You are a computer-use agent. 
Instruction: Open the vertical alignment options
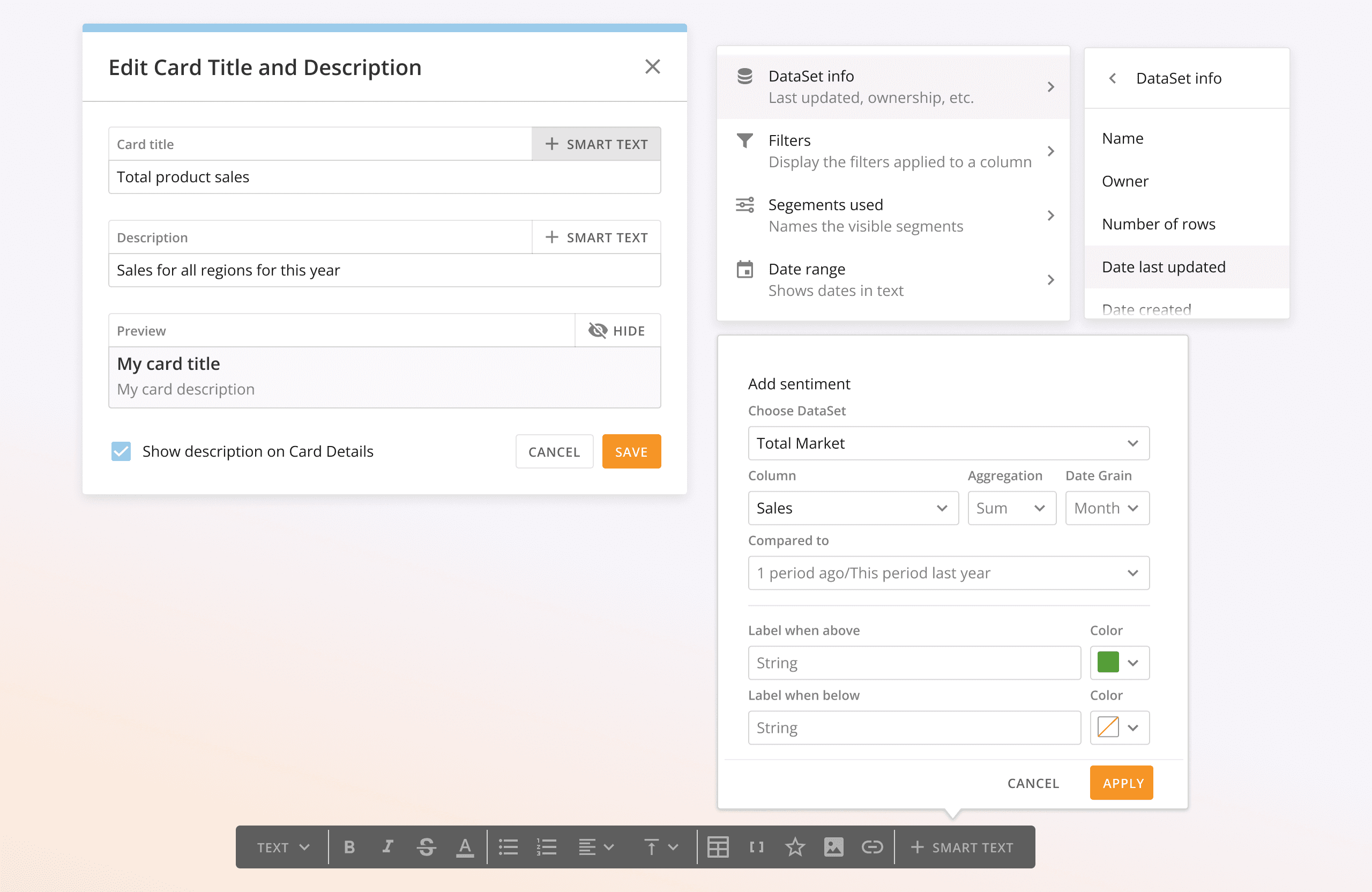[661, 846]
